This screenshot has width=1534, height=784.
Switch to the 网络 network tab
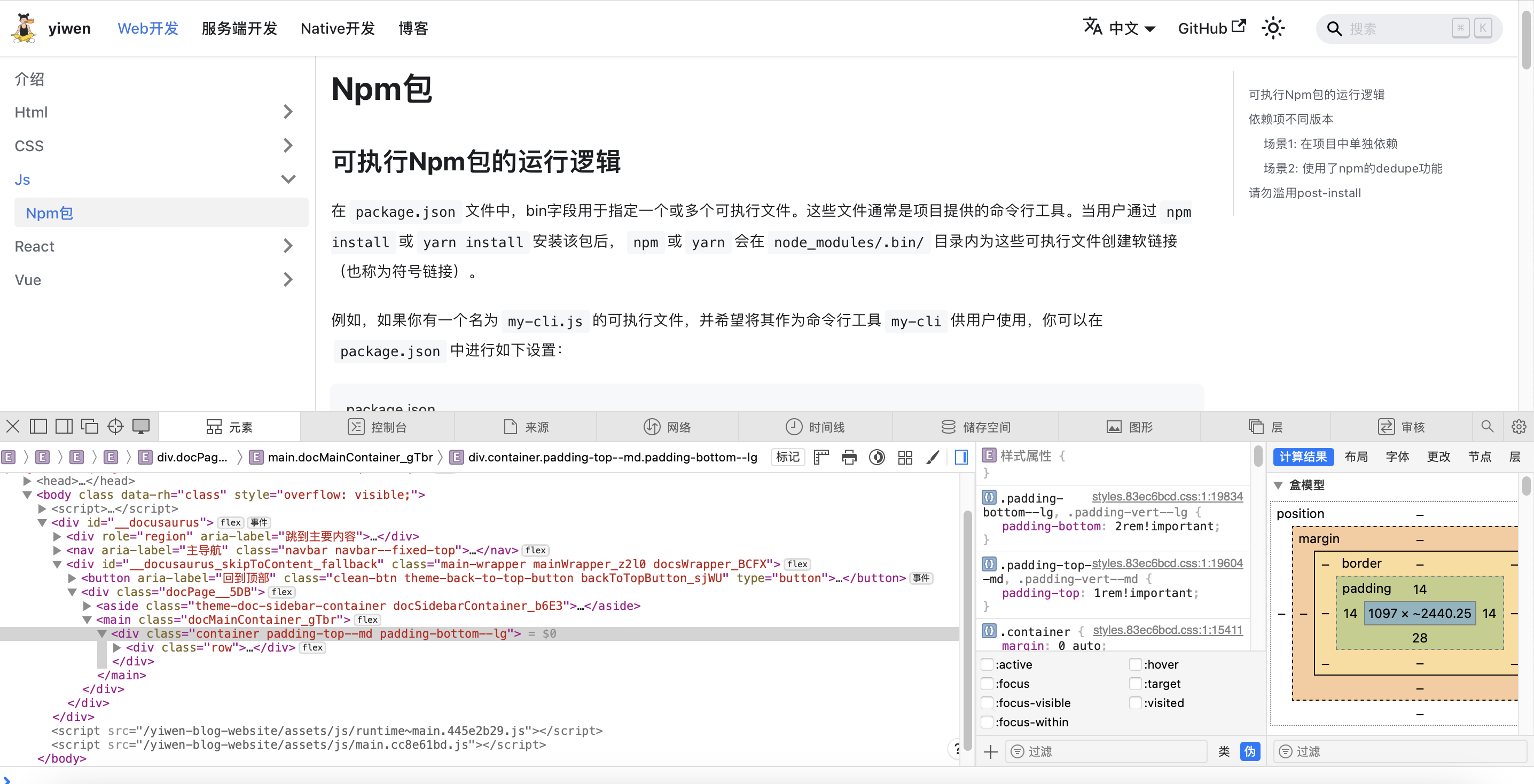tap(668, 427)
